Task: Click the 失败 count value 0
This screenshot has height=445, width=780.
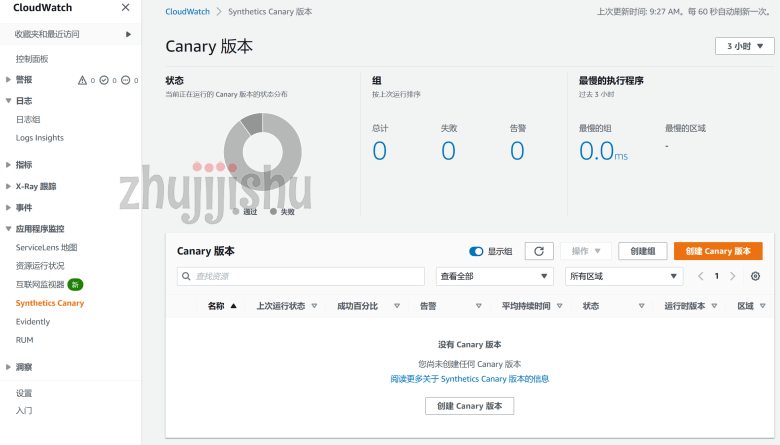Action: [448, 151]
